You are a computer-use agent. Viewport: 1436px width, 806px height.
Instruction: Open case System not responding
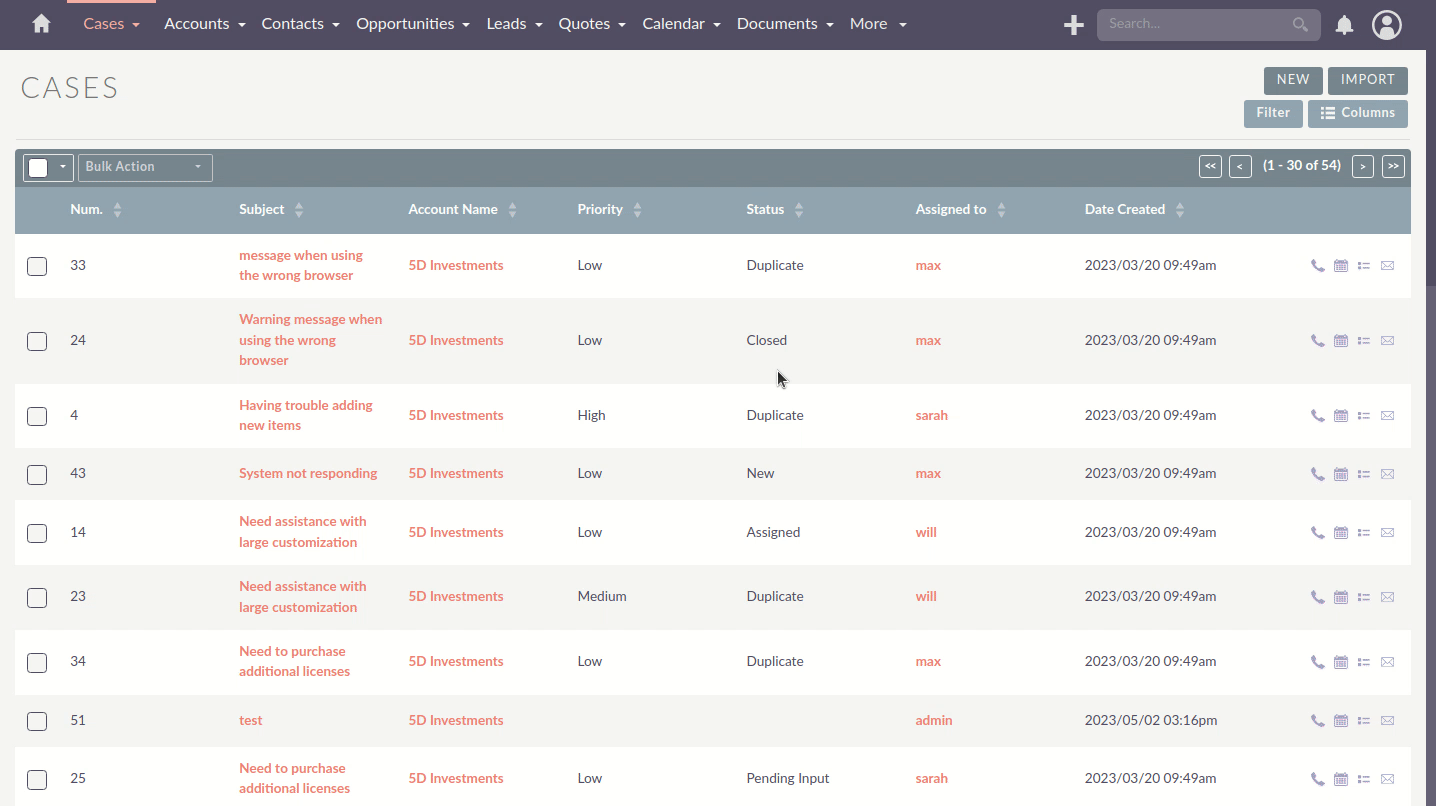308,473
